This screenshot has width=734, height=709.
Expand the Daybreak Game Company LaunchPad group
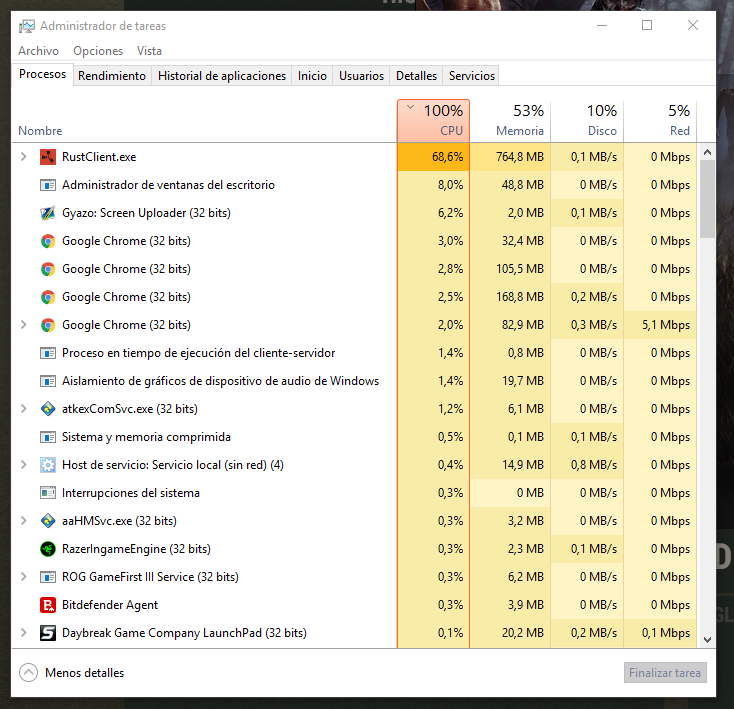pos(23,633)
